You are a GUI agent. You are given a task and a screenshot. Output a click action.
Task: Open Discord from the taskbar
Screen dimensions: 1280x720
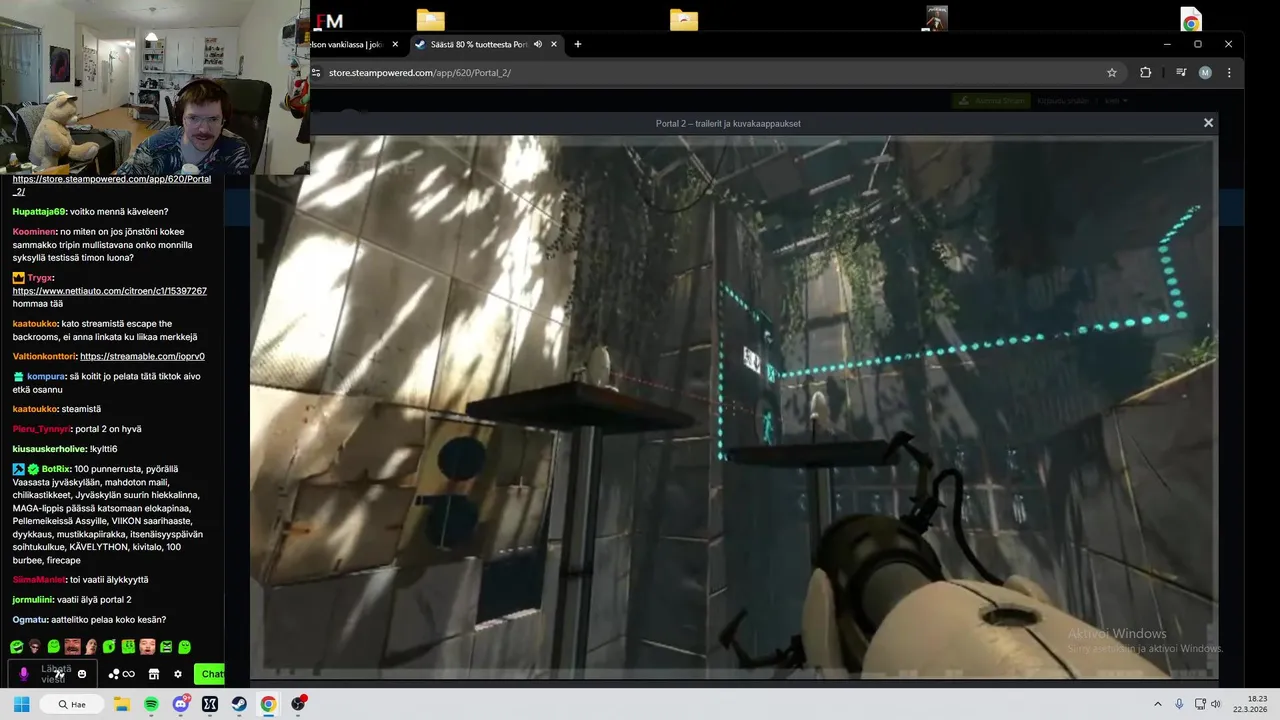tap(181, 704)
